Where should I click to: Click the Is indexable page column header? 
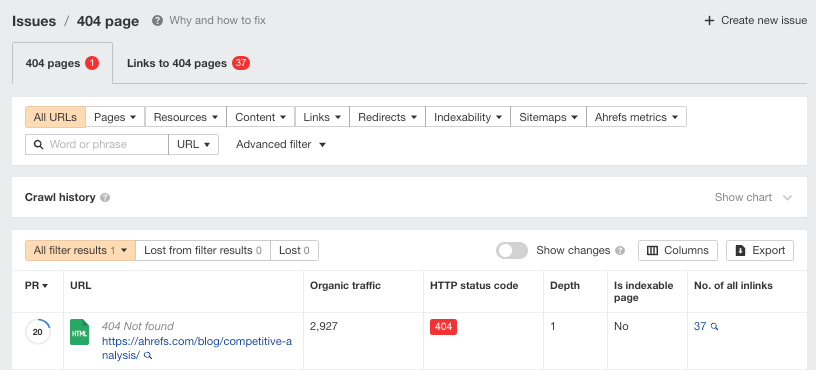coord(643,292)
